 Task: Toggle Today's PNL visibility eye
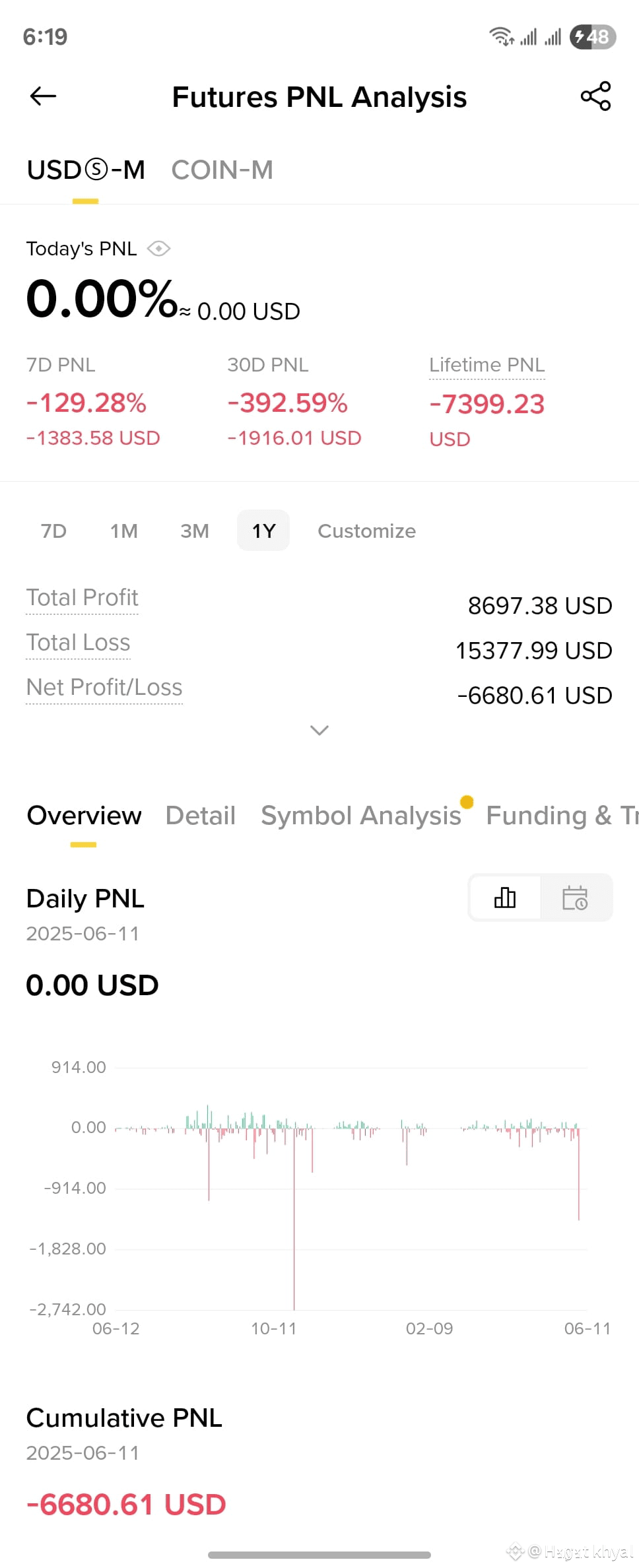pyautogui.click(x=158, y=249)
